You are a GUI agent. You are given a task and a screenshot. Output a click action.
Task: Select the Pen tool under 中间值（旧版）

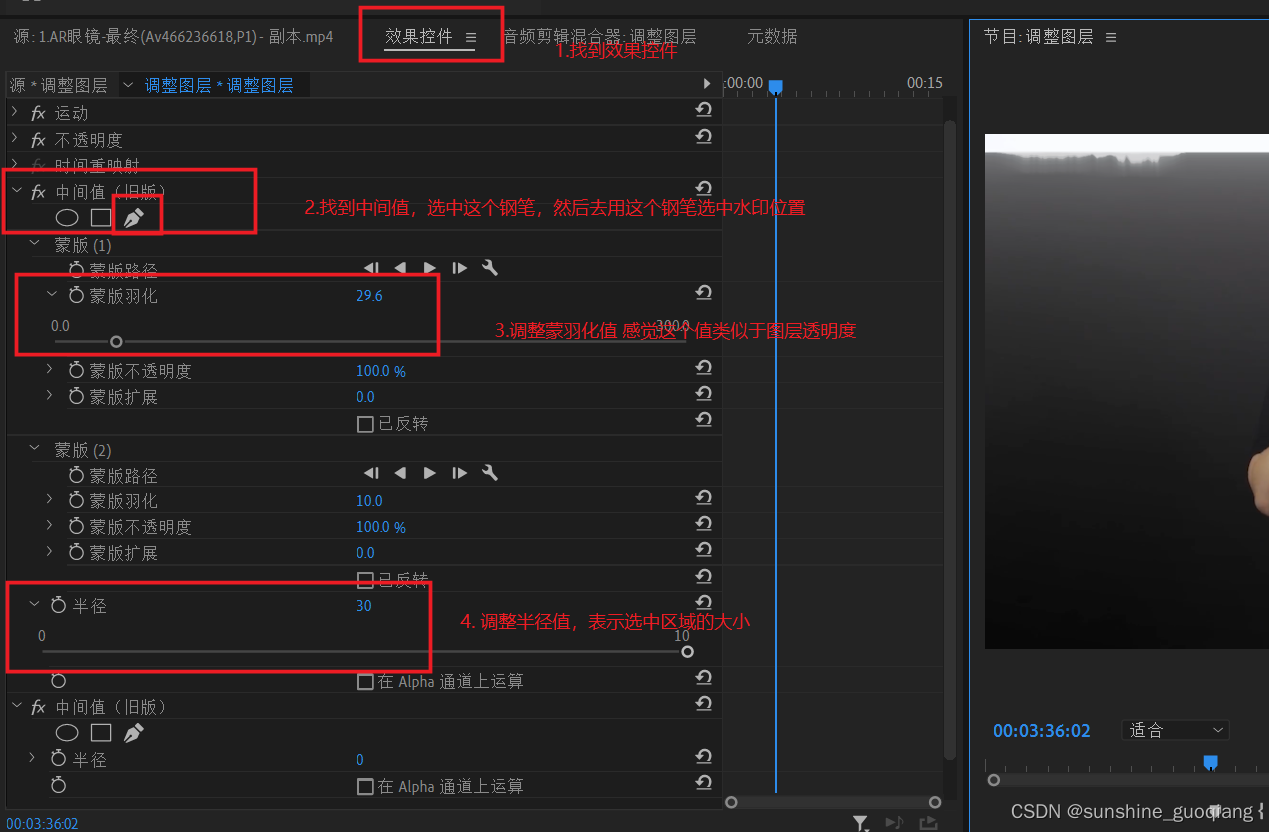point(136,215)
